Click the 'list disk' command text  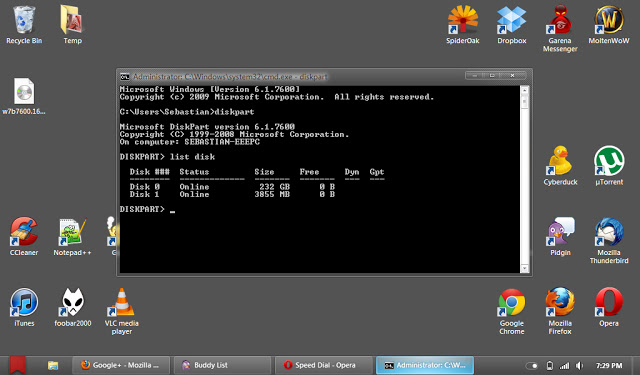point(192,157)
